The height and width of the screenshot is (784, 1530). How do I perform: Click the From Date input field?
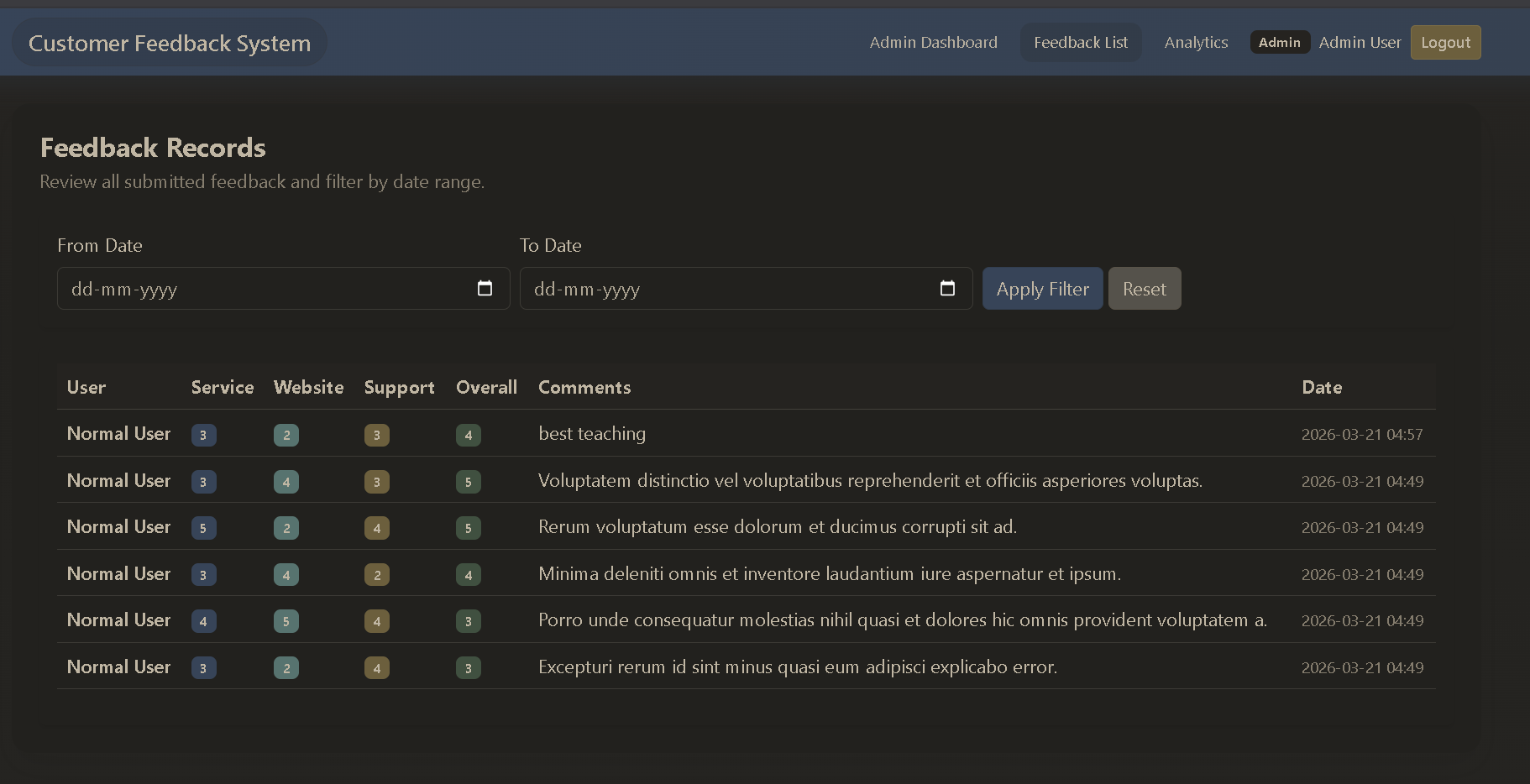(x=283, y=289)
